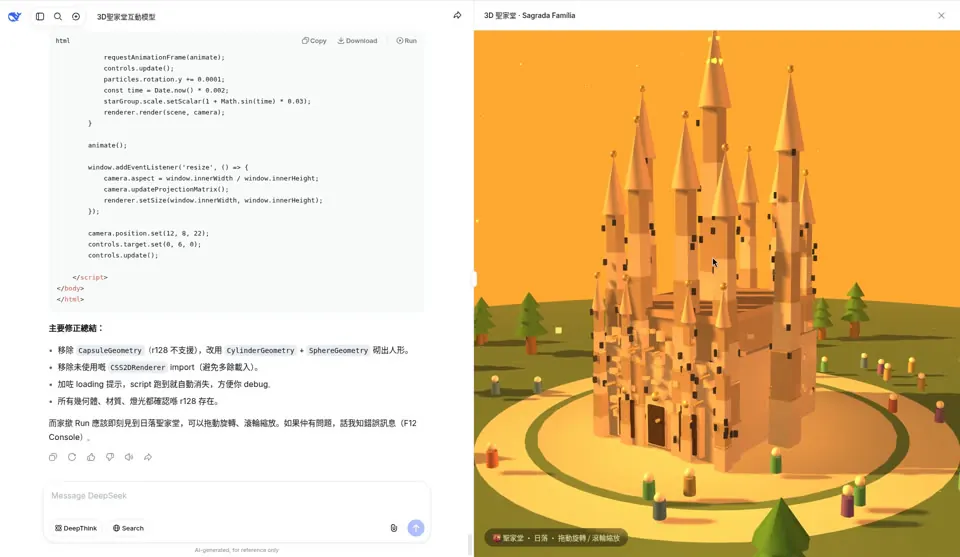Close the Sagrada Familia preview panel
Screen dimensions: 960x557
click(x=941, y=15)
